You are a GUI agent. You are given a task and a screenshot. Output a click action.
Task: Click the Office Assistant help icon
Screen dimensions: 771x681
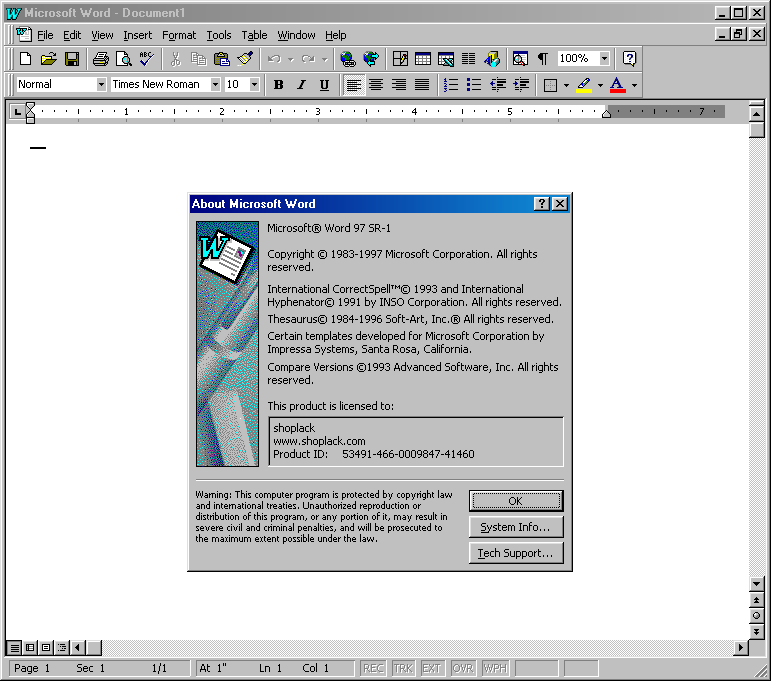point(629,59)
